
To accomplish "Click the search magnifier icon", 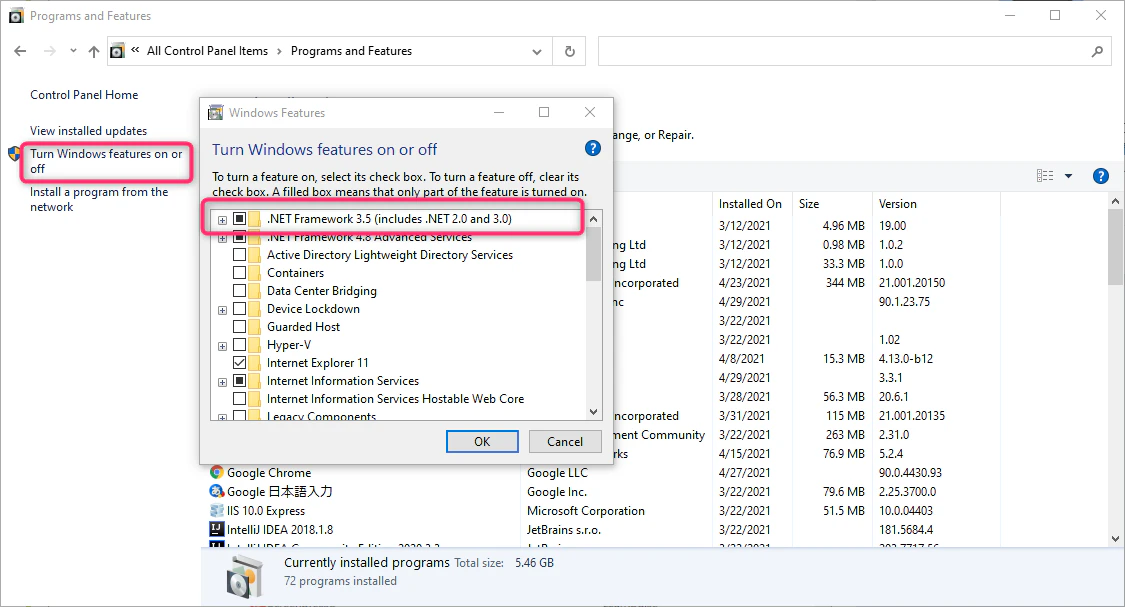I will (1097, 51).
